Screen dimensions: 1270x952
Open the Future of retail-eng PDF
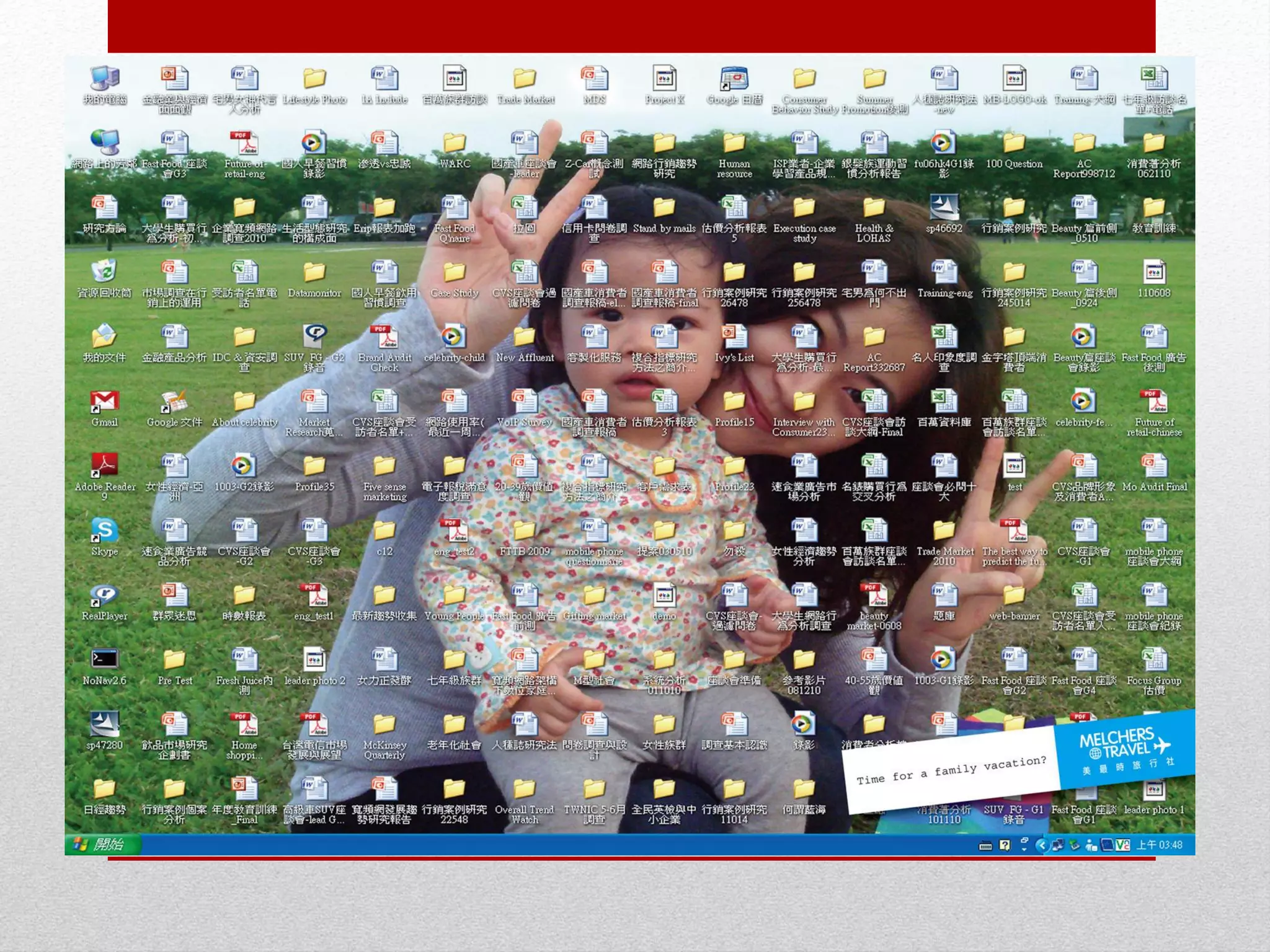point(244,144)
